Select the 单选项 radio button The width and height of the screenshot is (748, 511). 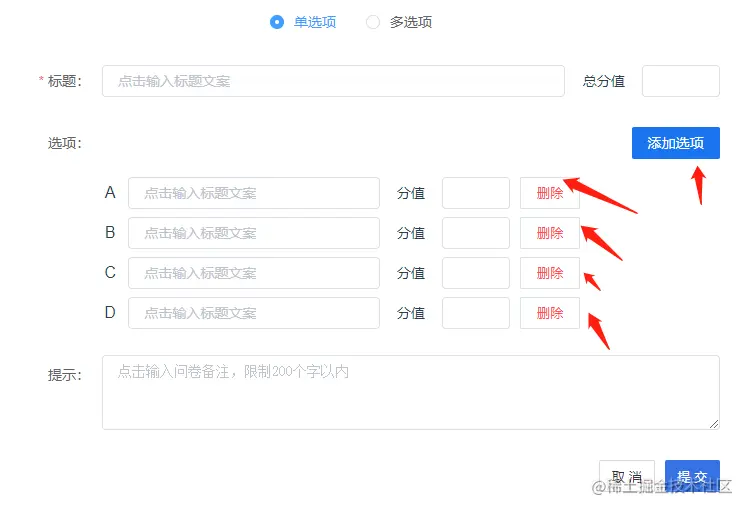pyautogui.click(x=277, y=22)
